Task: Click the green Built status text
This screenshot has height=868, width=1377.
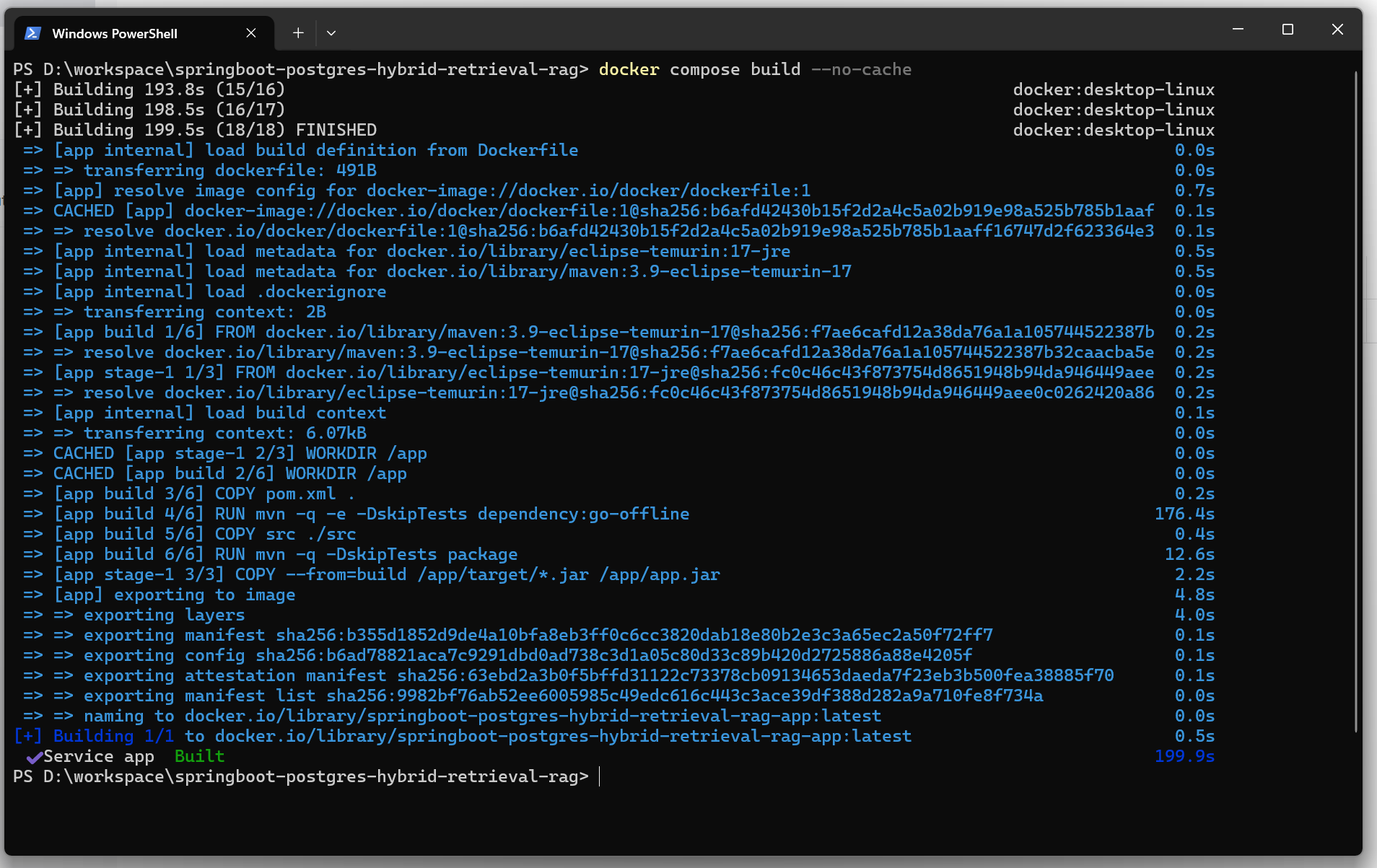Action: point(199,756)
